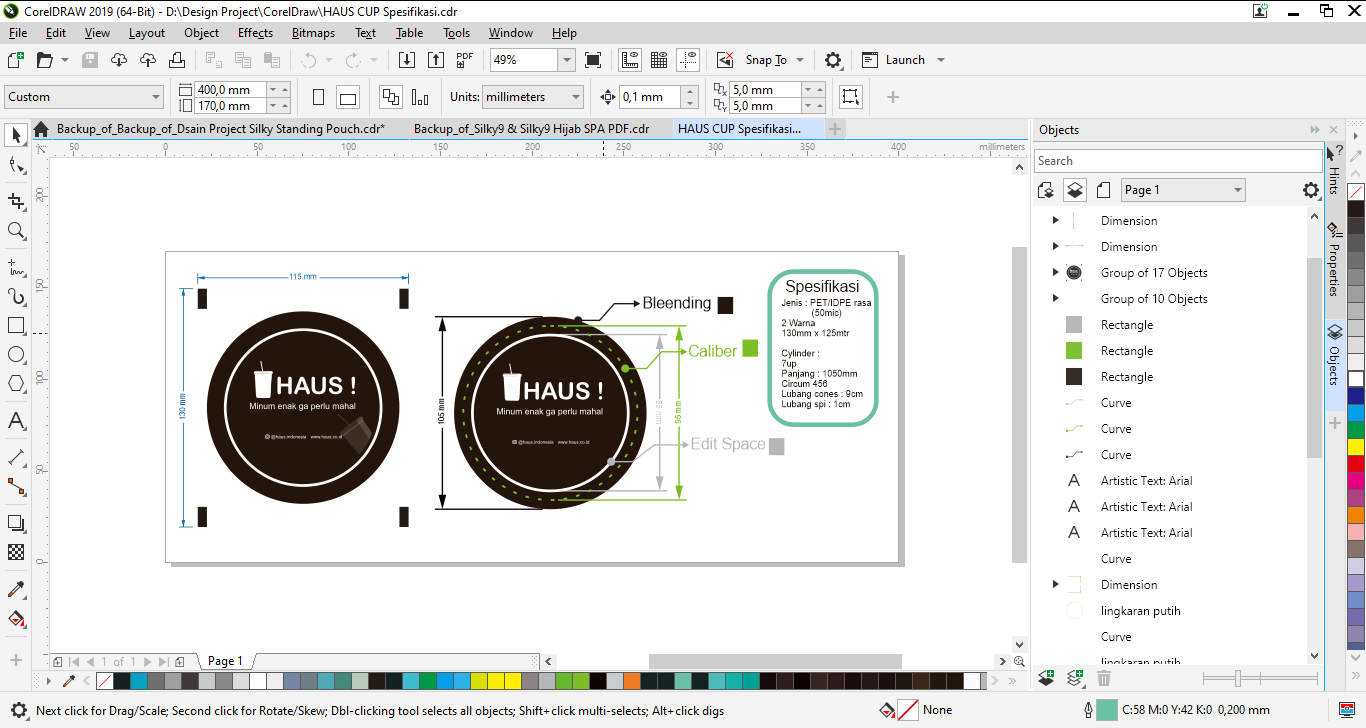Screen dimensions: 1366x728
Task: Click Publish to PDF icon
Action: point(465,60)
